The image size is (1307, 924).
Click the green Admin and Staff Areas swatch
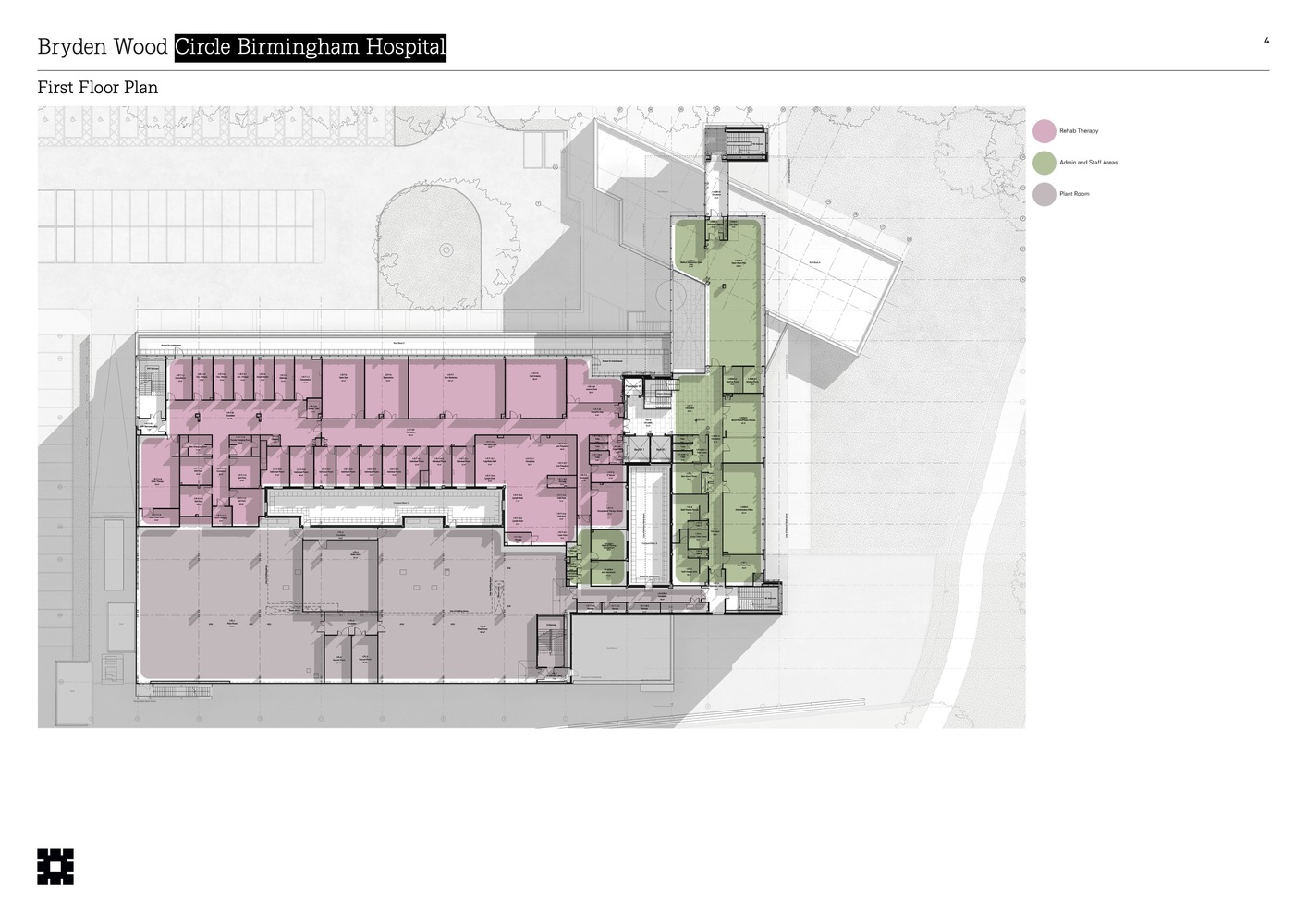(1044, 163)
